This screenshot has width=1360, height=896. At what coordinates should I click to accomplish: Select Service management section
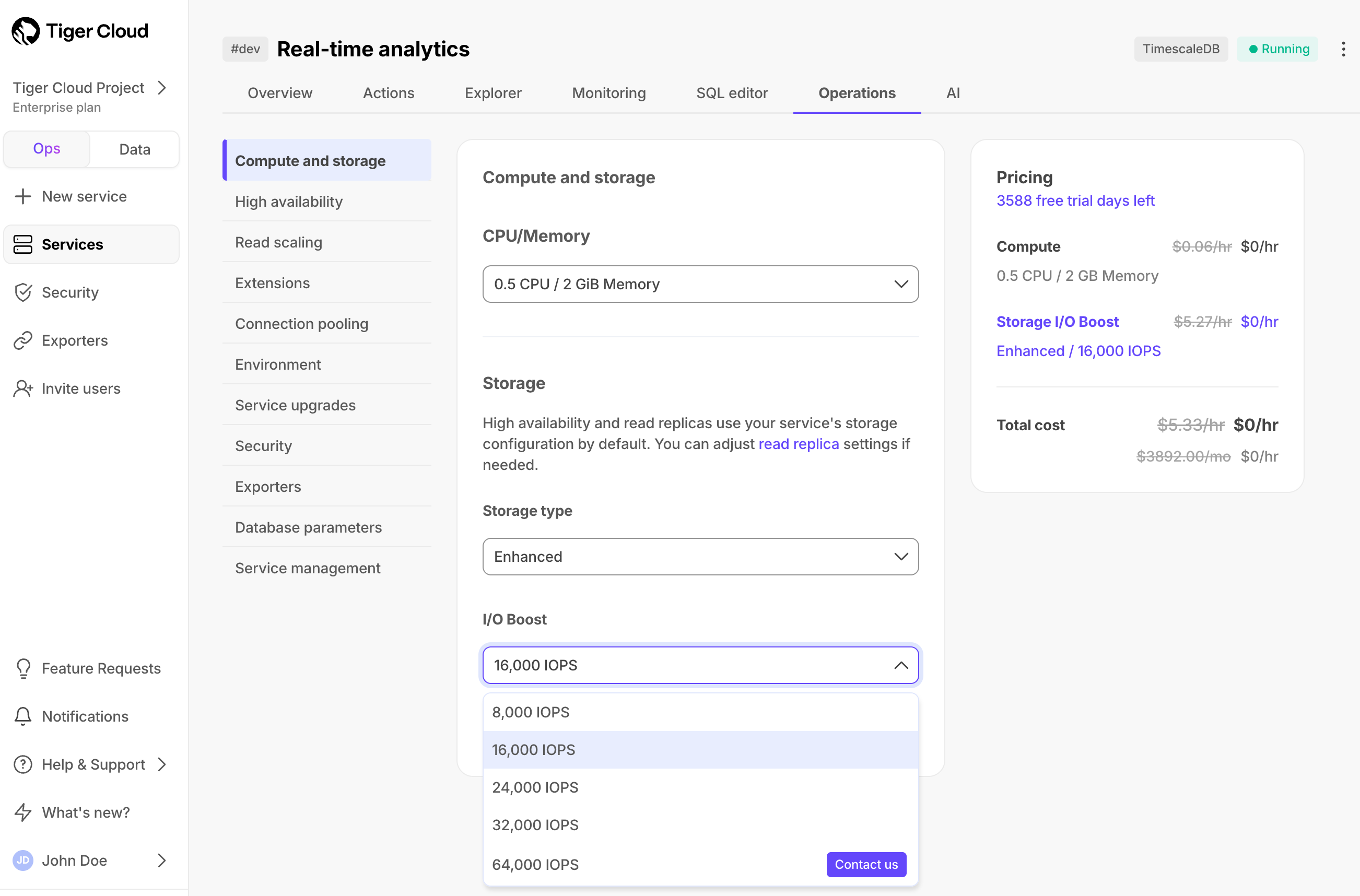click(327, 568)
